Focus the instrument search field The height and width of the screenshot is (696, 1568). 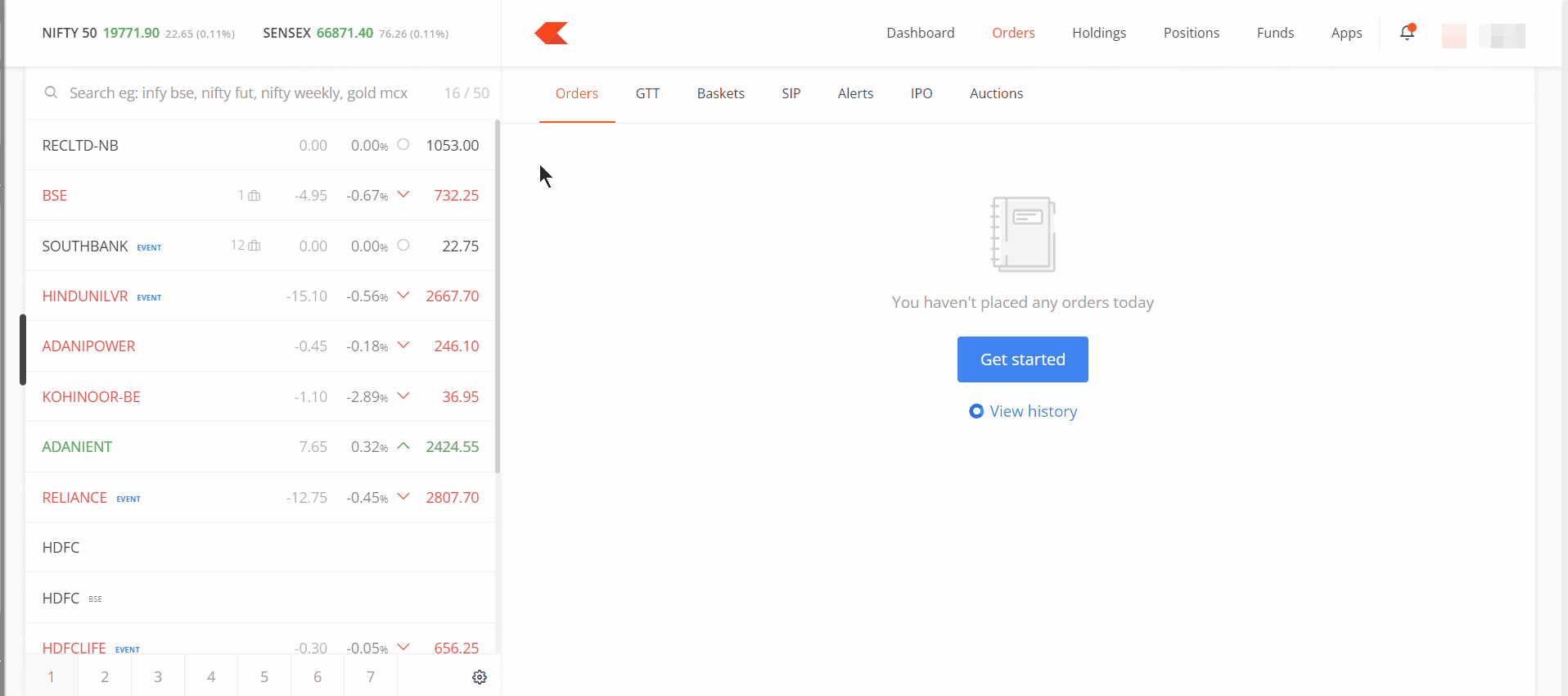pyautogui.click(x=238, y=93)
